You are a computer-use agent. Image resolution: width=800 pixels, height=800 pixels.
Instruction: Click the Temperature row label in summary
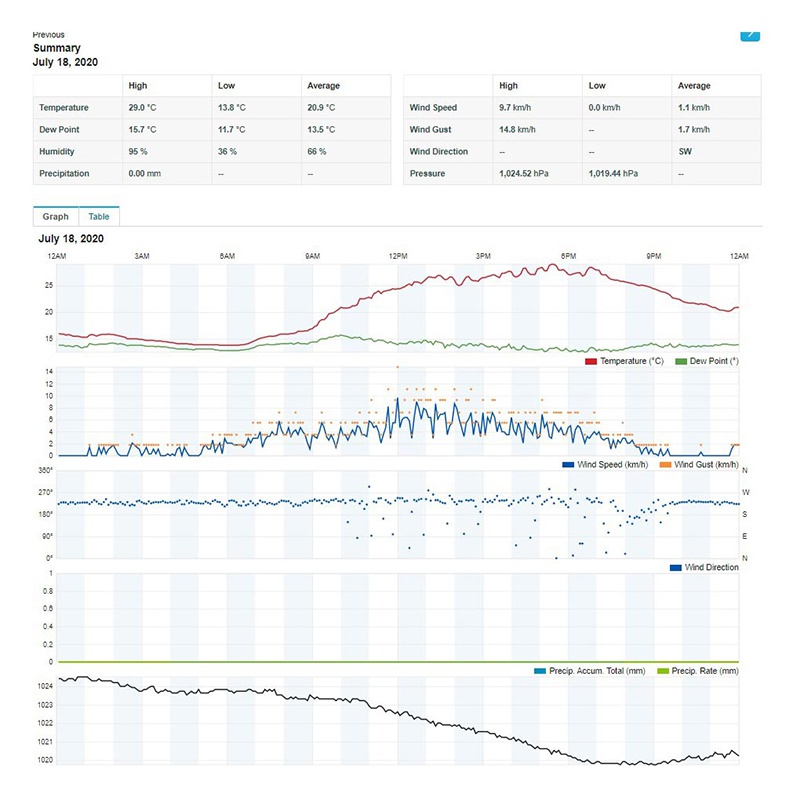64,108
